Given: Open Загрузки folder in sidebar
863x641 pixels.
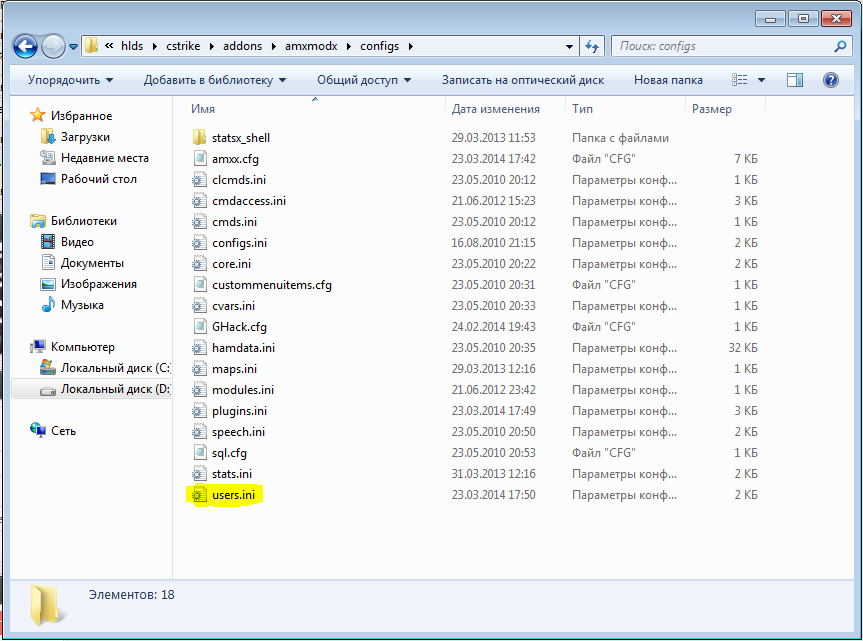Looking at the screenshot, I should point(85,137).
